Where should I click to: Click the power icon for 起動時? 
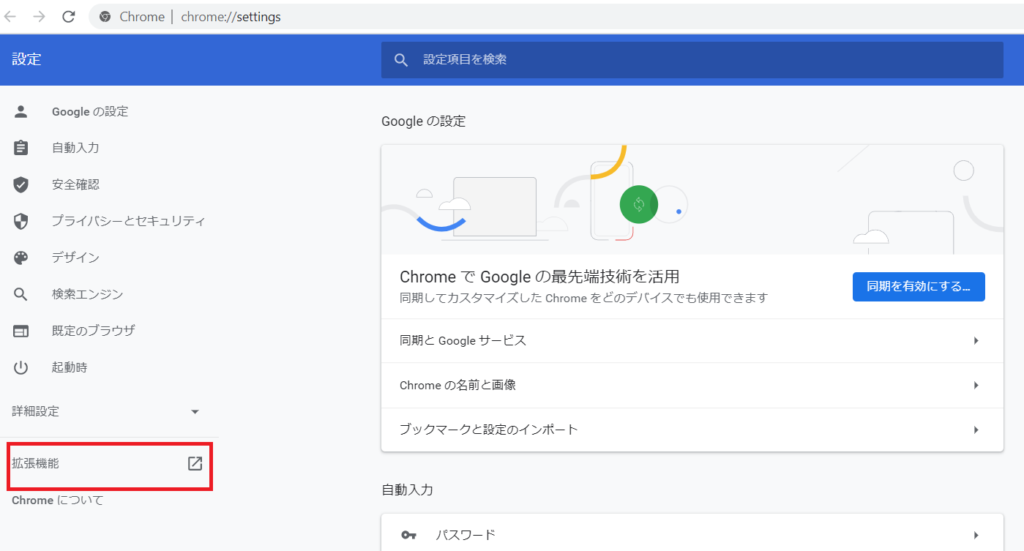click(20, 367)
